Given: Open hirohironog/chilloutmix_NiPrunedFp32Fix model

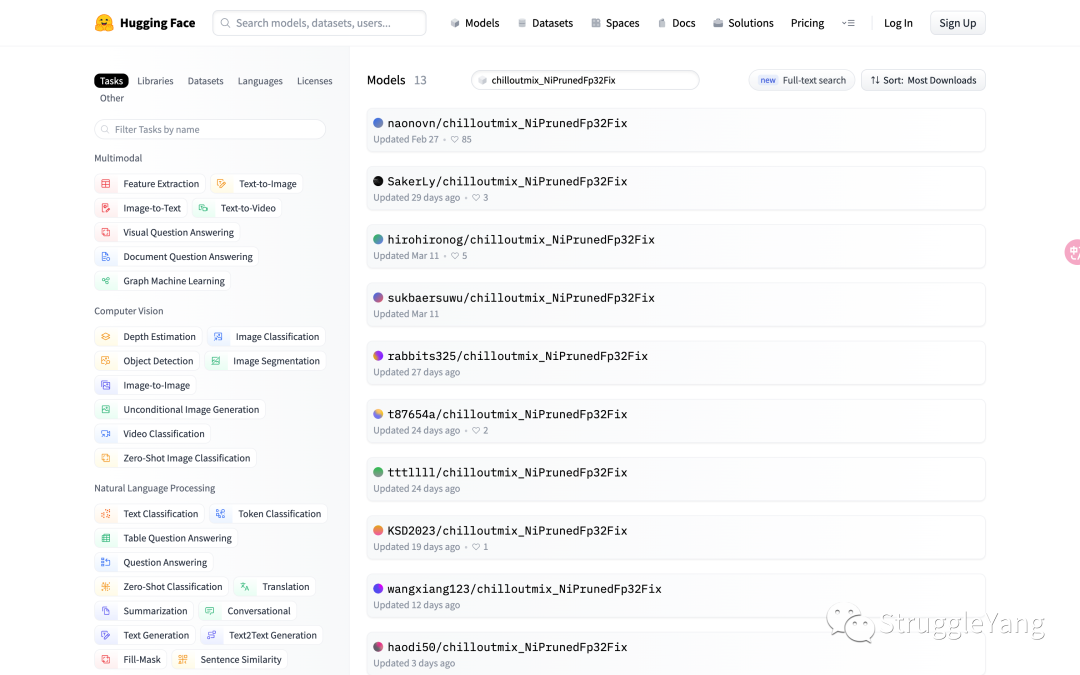Looking at the screenshot, I should tap(676, 247).
